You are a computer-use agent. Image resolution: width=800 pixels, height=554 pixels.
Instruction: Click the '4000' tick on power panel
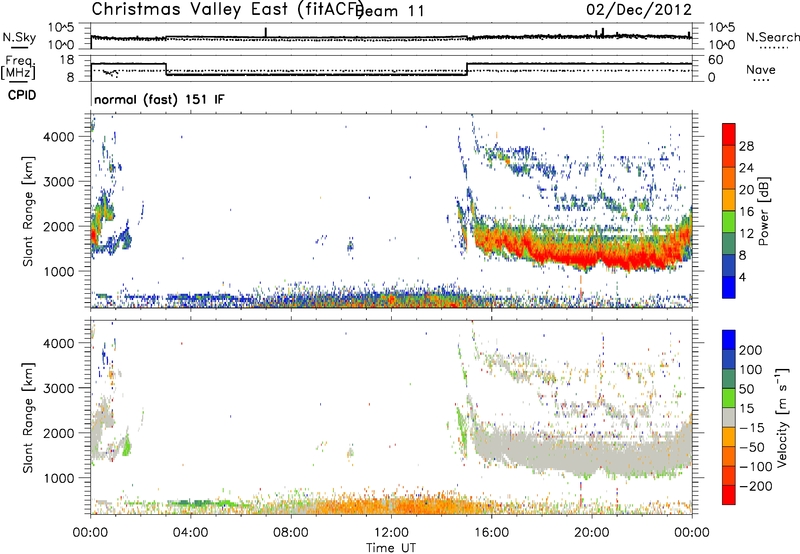(59, 137)
